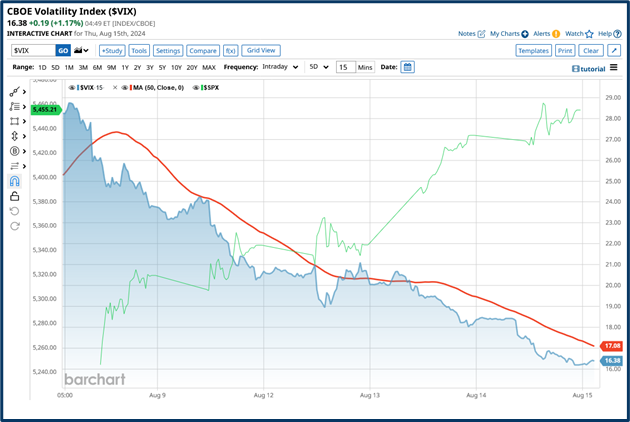Screen dimensions: 630x422
Task: Open the Tools menu button
Action: tap(139, 51)
